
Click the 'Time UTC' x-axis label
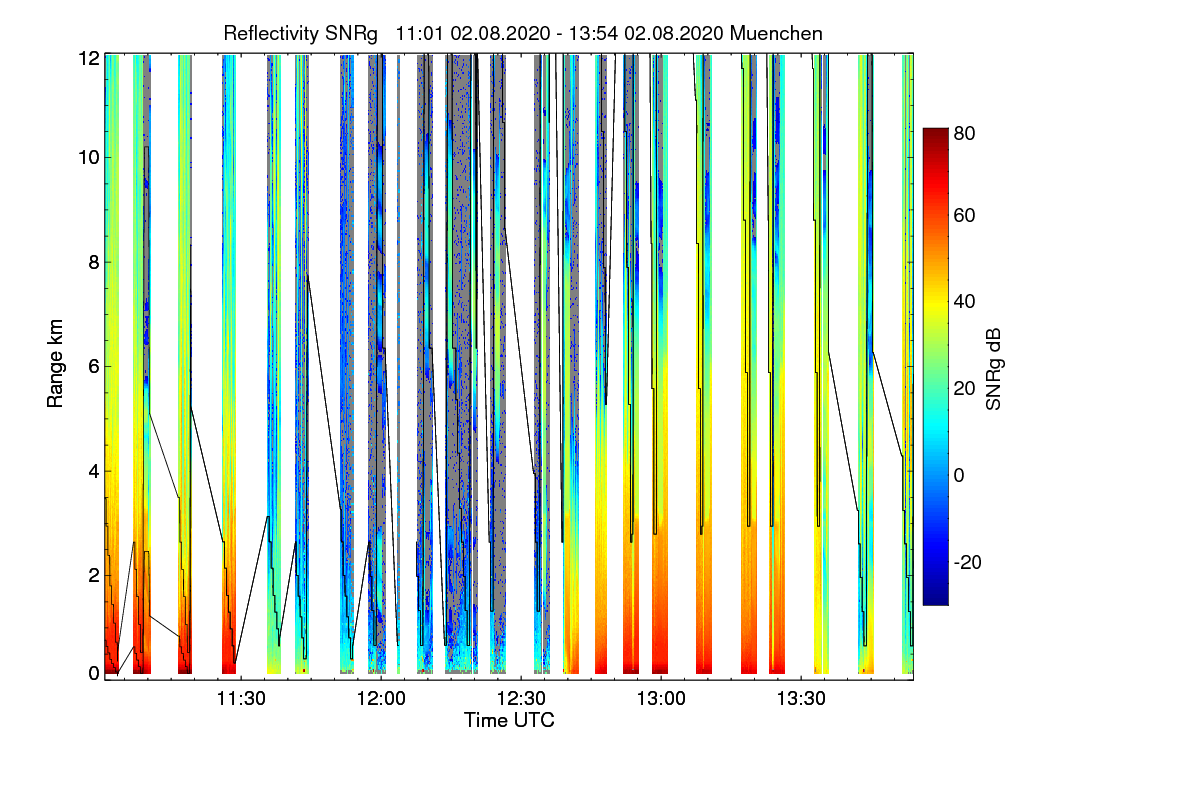tap(509, 720)
